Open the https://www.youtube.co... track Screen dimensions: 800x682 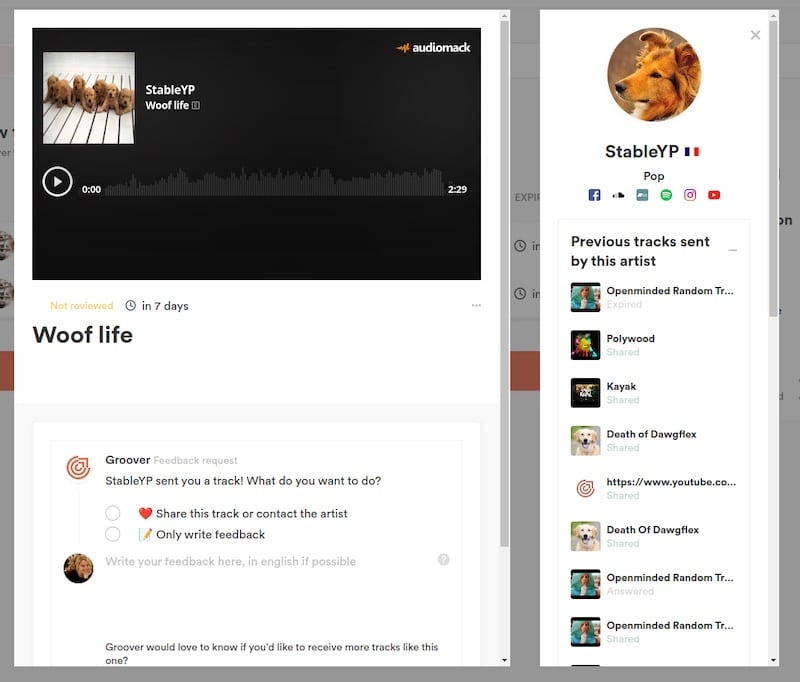pyautogui.click(x=654, y=488)
